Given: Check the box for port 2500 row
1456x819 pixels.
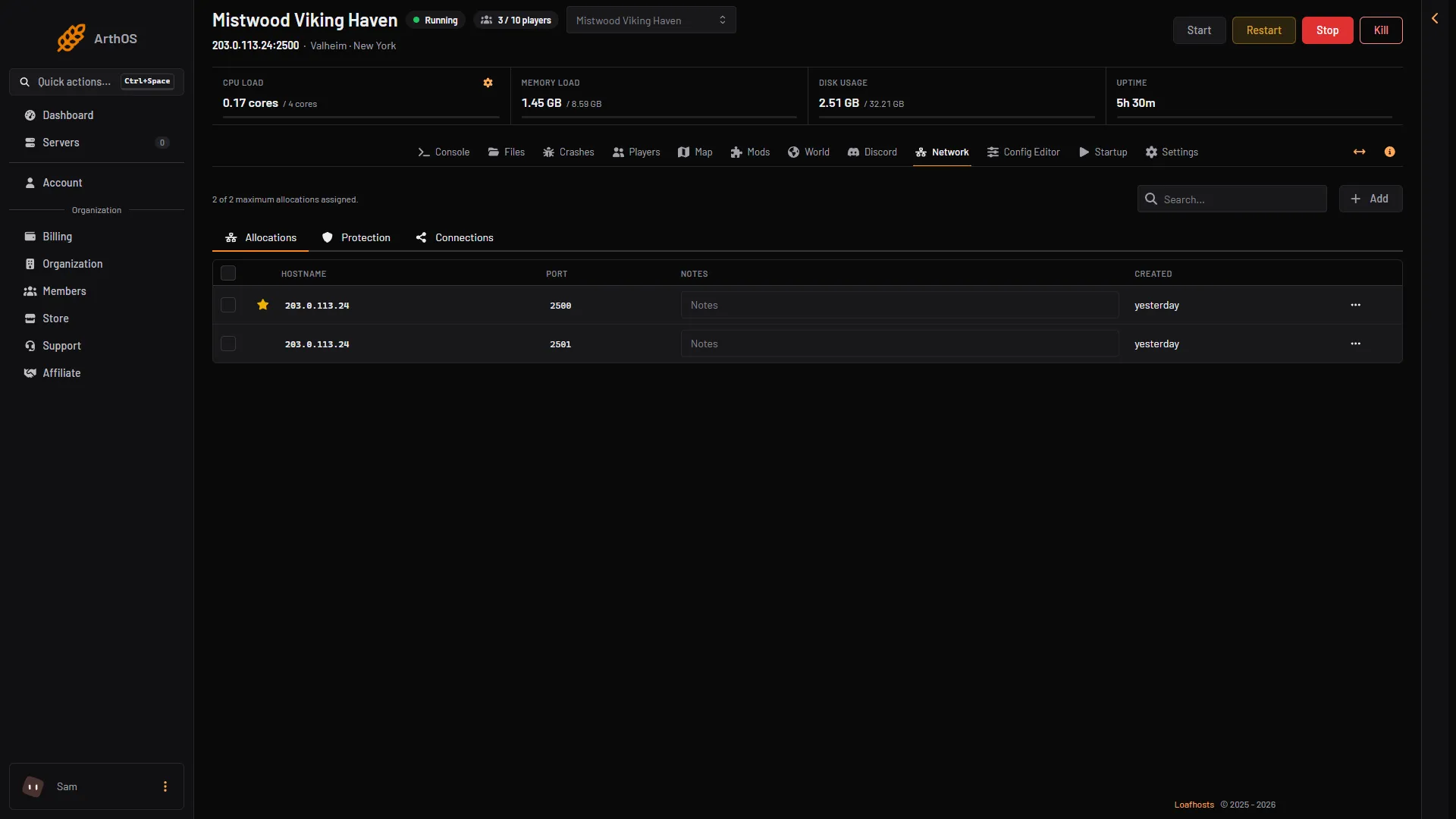Looking at the screenshot, I should point(228,305).
